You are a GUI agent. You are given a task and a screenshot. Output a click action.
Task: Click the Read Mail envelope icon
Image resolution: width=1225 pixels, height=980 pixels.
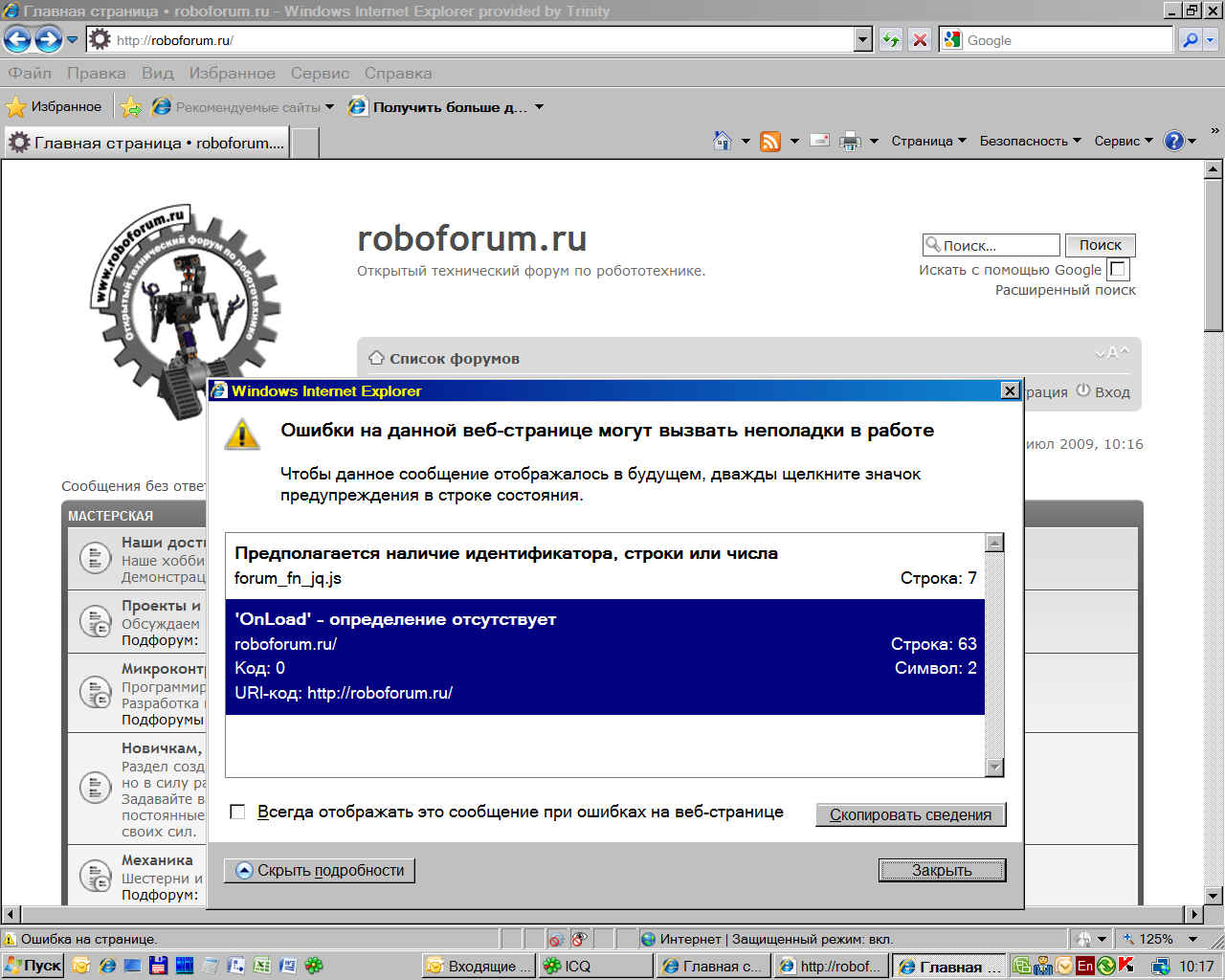[819, 141]
